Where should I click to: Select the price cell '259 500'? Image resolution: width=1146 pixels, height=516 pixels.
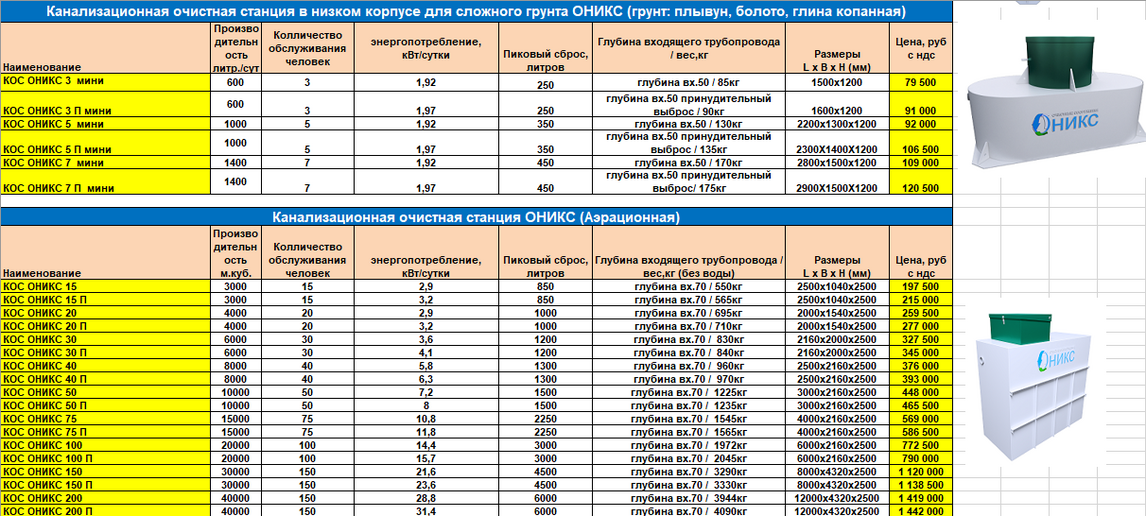(x=921, y=313)
